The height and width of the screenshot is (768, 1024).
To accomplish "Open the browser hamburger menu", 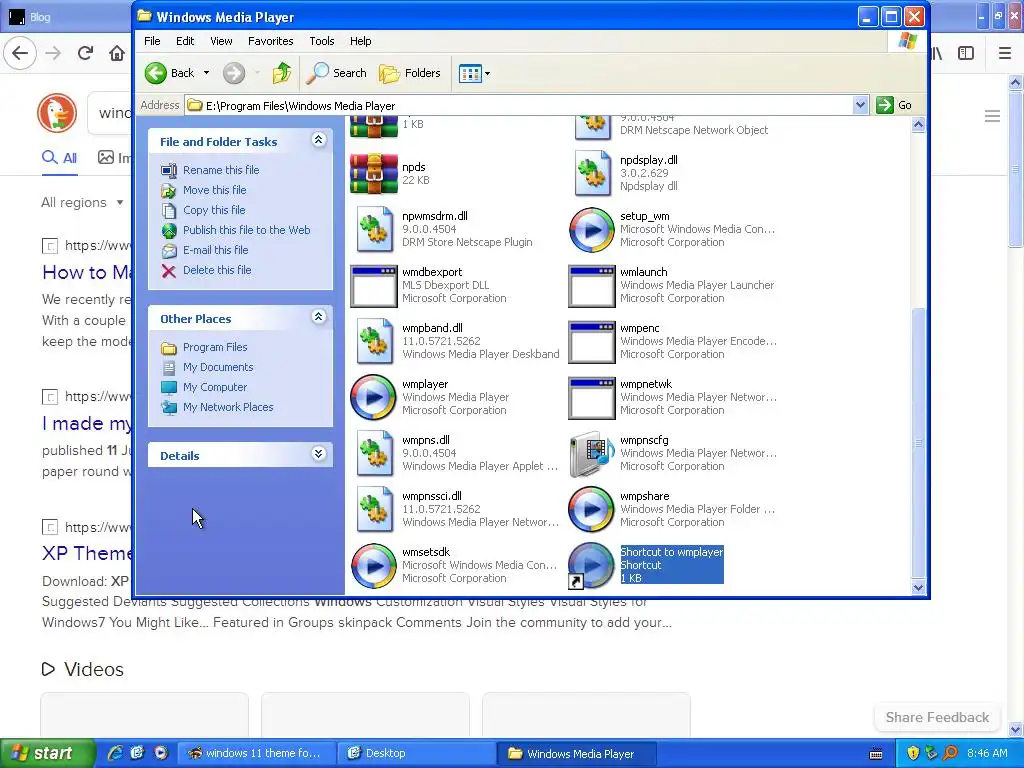I will tap(1005, 53).
